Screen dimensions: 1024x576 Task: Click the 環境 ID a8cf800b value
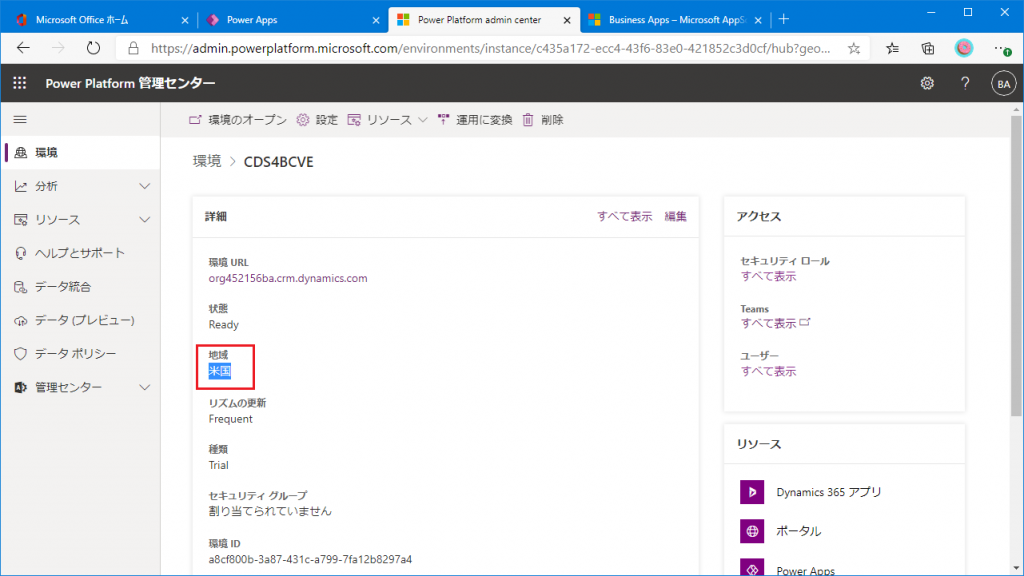pos(310,559)
